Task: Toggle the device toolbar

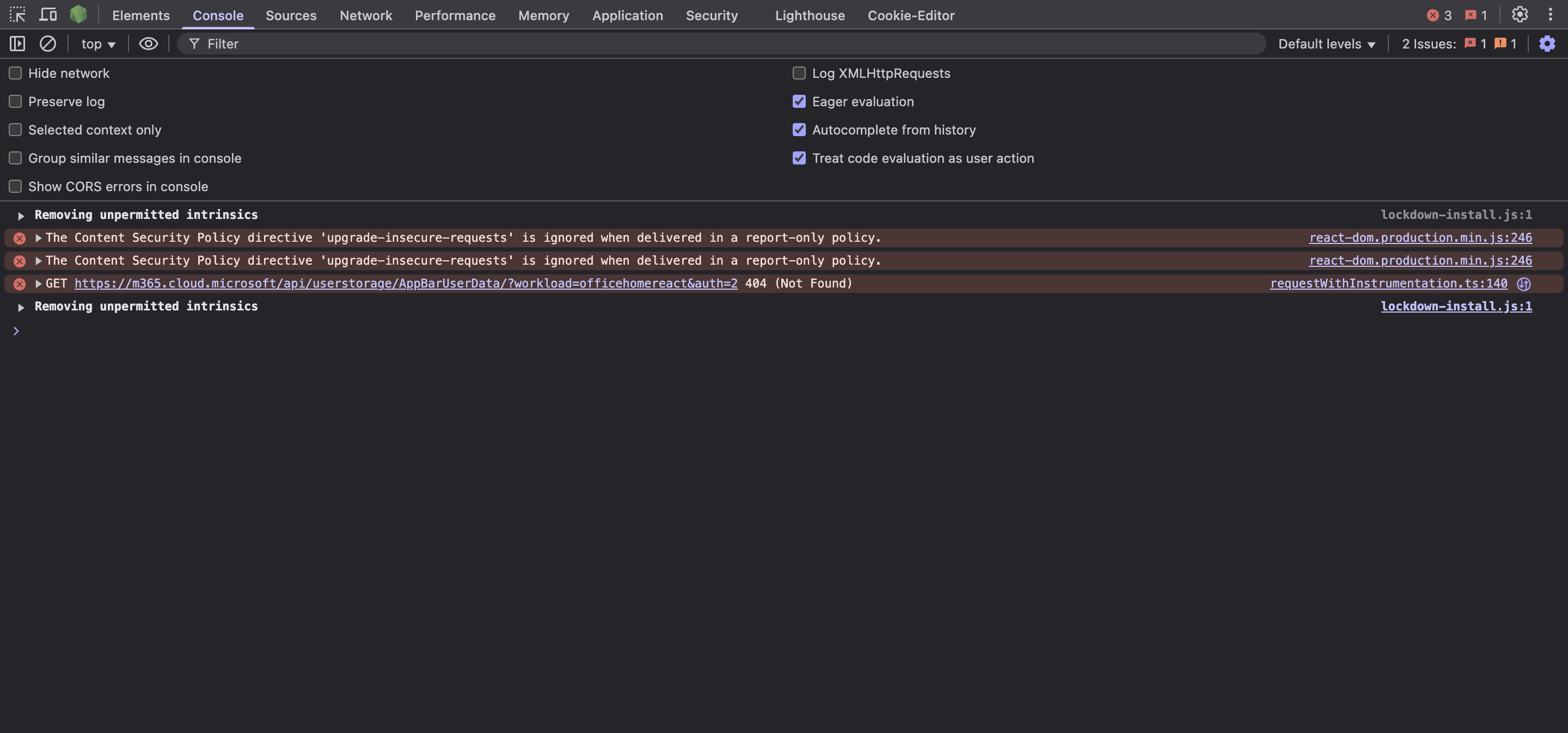Action: click(x=47, y=15)
